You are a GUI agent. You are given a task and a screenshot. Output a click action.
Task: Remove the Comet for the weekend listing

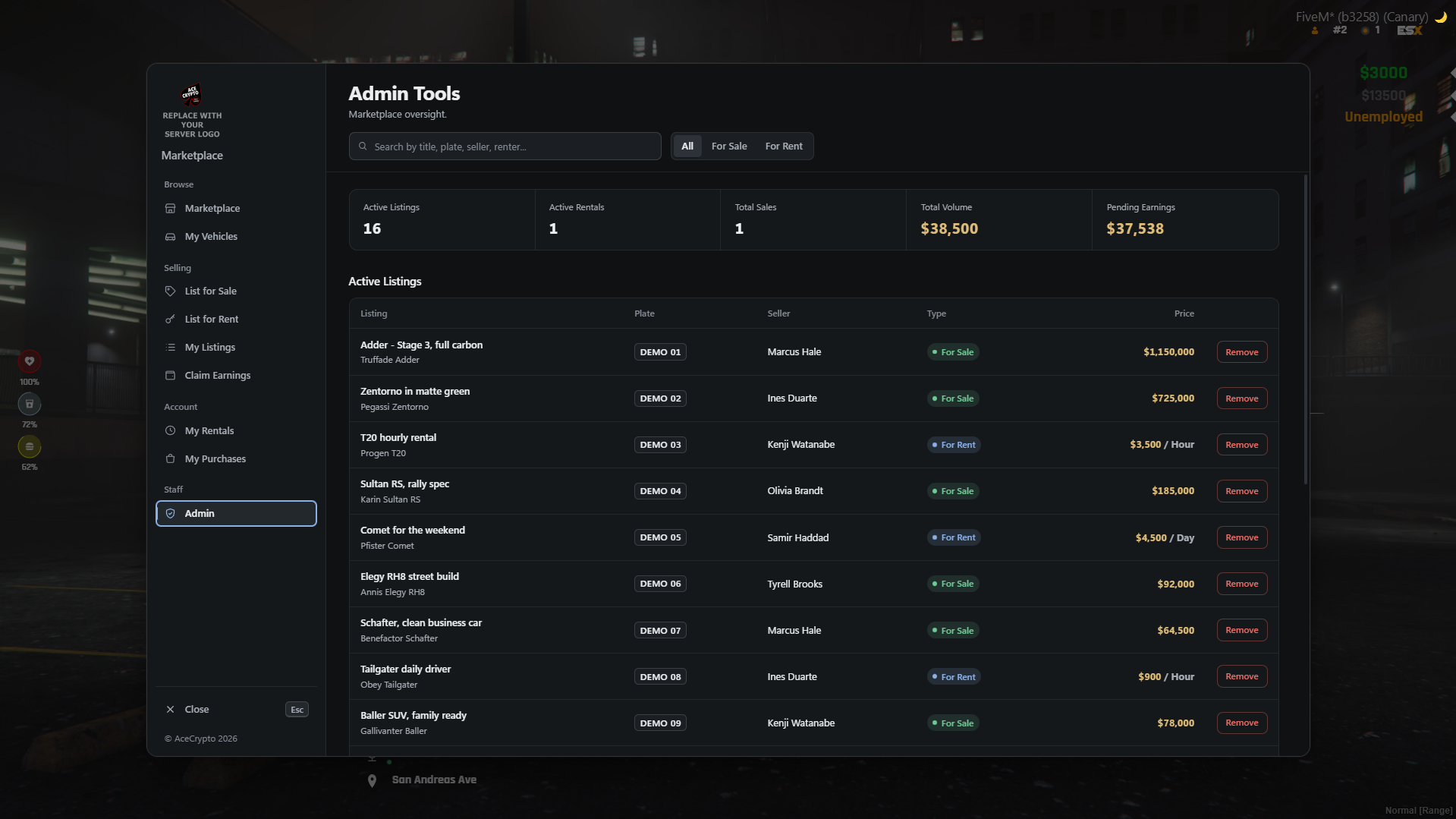pyautogui.click(x=1242, y=537)
